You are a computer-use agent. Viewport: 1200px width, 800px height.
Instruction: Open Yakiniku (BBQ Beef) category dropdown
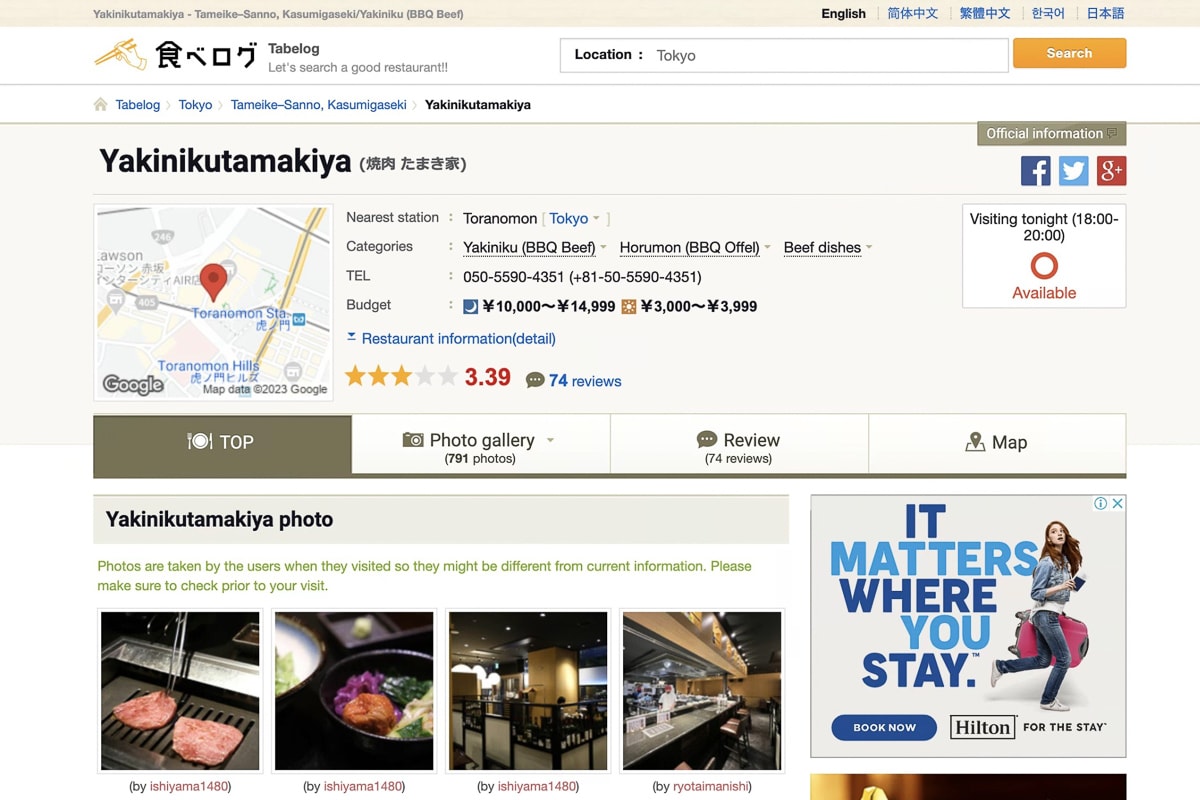pyautogui.click(x=603, y=248)
